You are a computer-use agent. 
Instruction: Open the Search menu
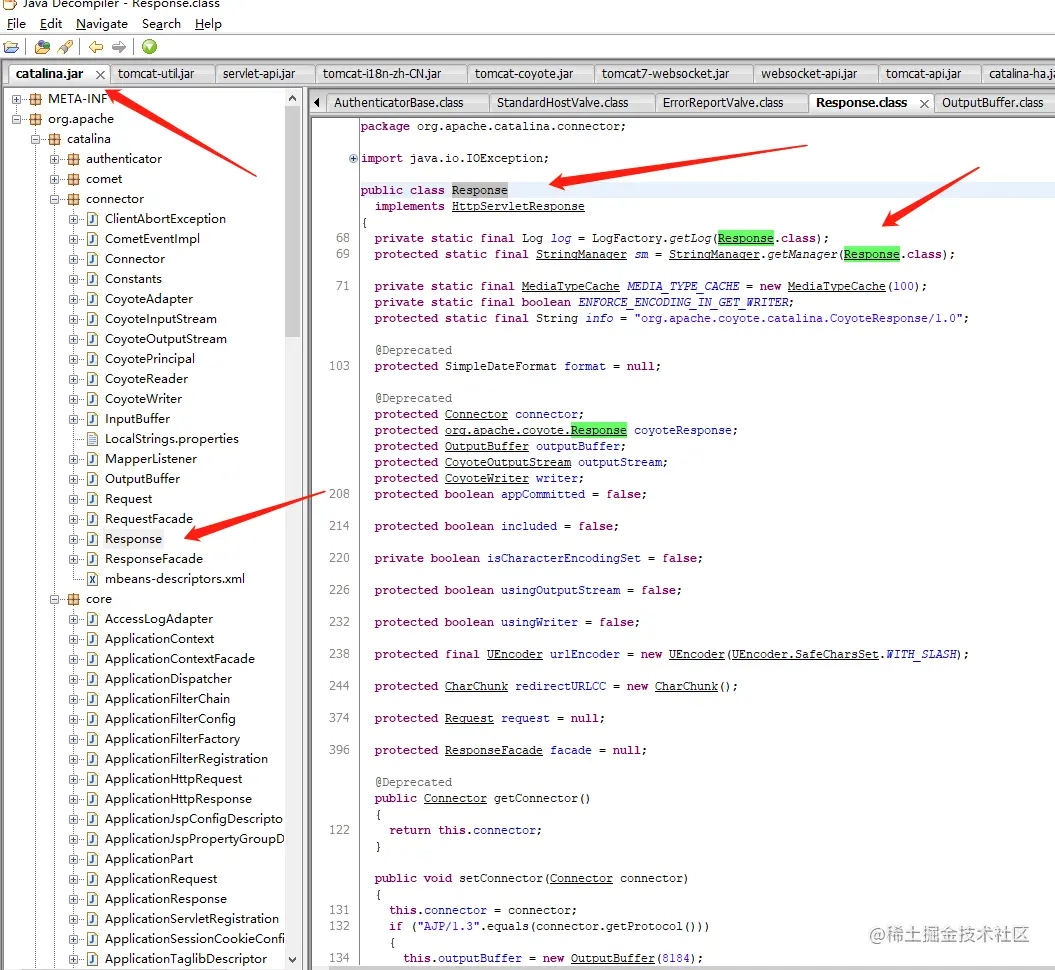[x=161, y=24]
